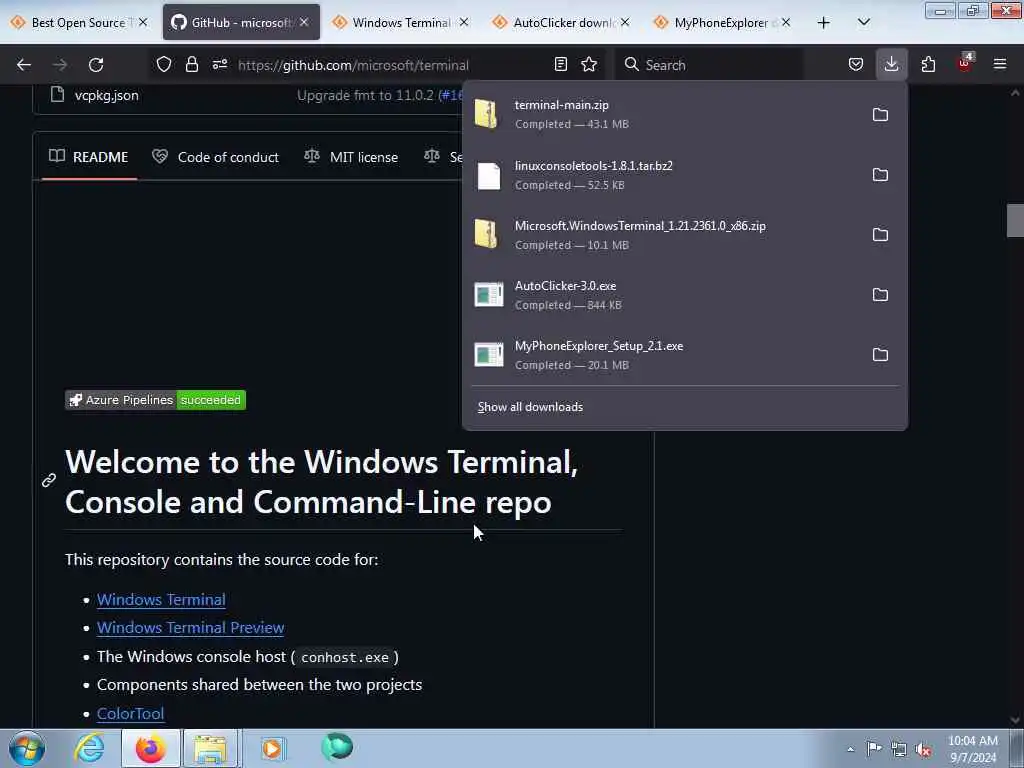Open the Windows Terminal link
The height and width of the screenshot is (768, 1024).
(x=161, y=600)
